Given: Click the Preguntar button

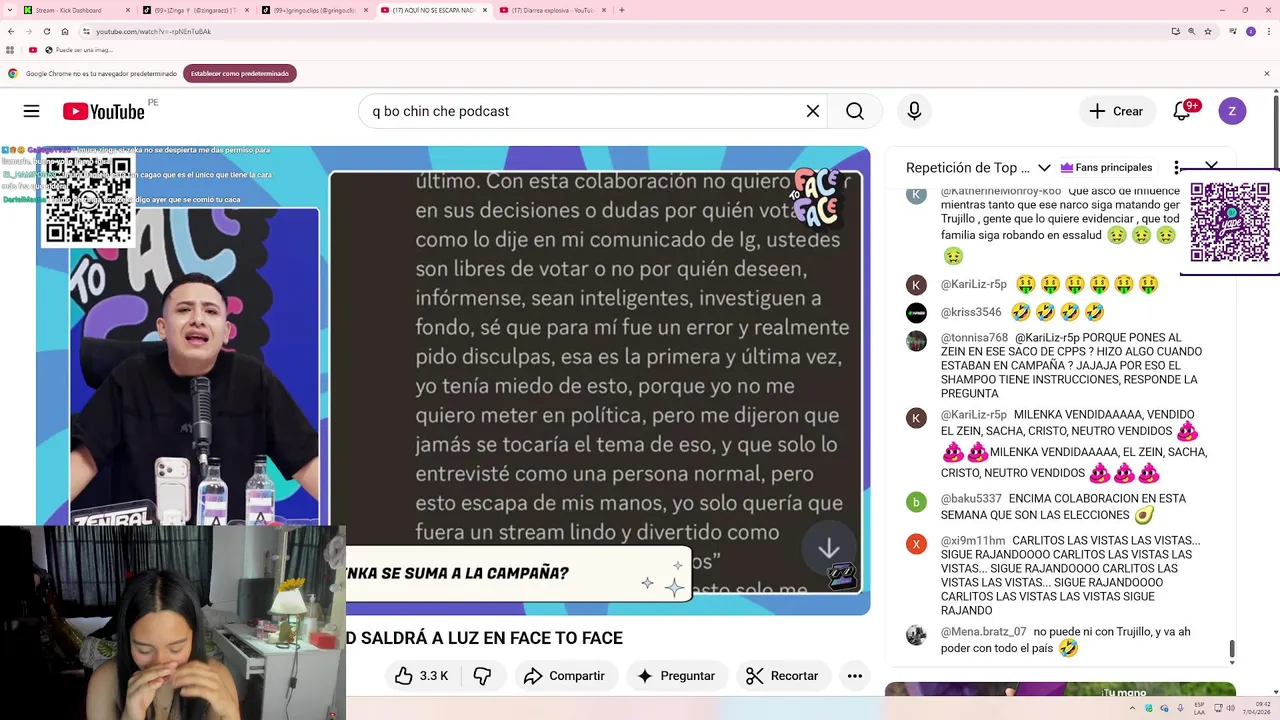Looking at the screenshot, I should click(676, 676).
